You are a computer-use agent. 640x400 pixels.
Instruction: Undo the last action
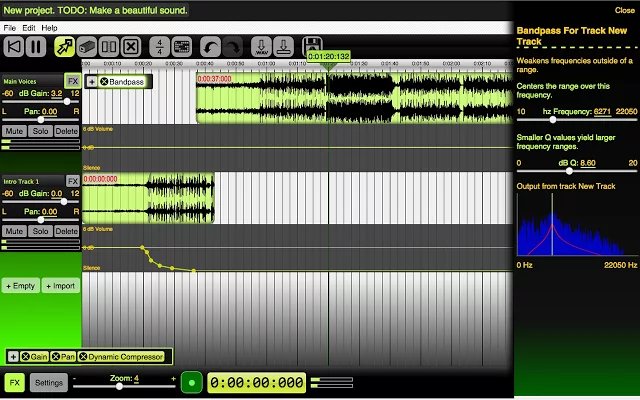[211, 47]
